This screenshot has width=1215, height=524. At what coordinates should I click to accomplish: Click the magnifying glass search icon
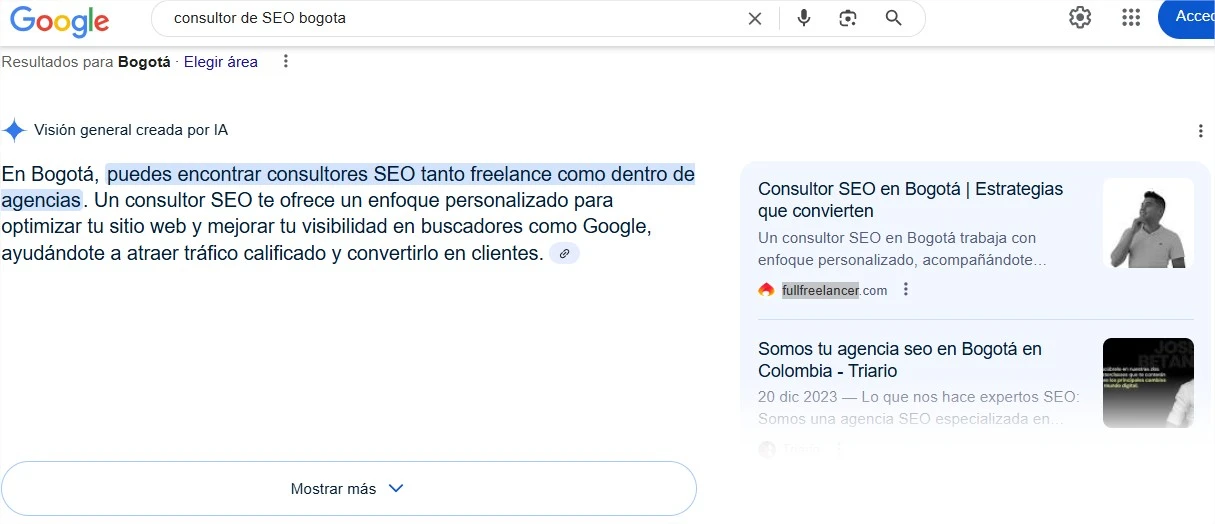pos(894,18)
